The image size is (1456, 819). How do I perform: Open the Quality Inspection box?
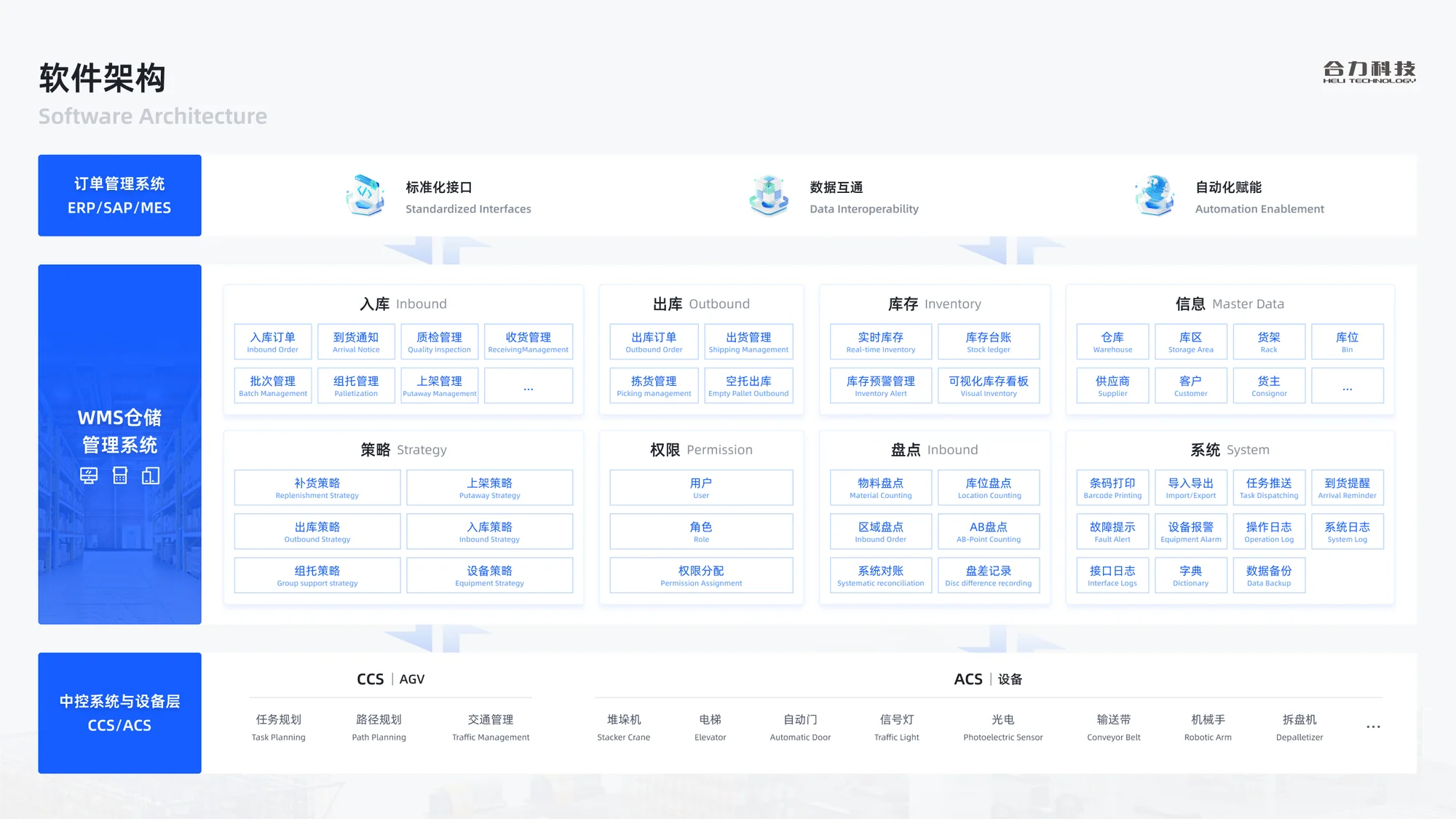[440, 341]
